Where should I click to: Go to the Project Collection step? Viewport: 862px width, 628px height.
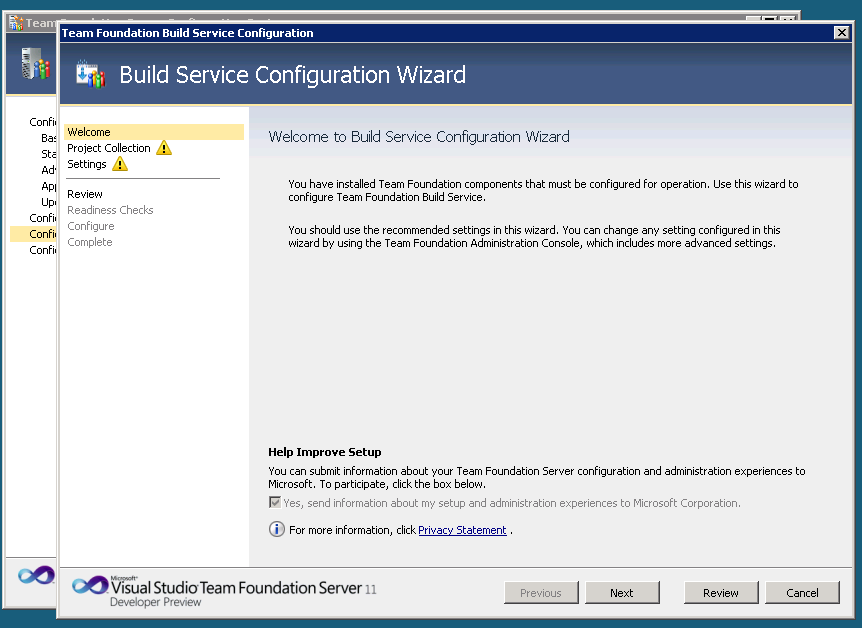pos(108,148)
